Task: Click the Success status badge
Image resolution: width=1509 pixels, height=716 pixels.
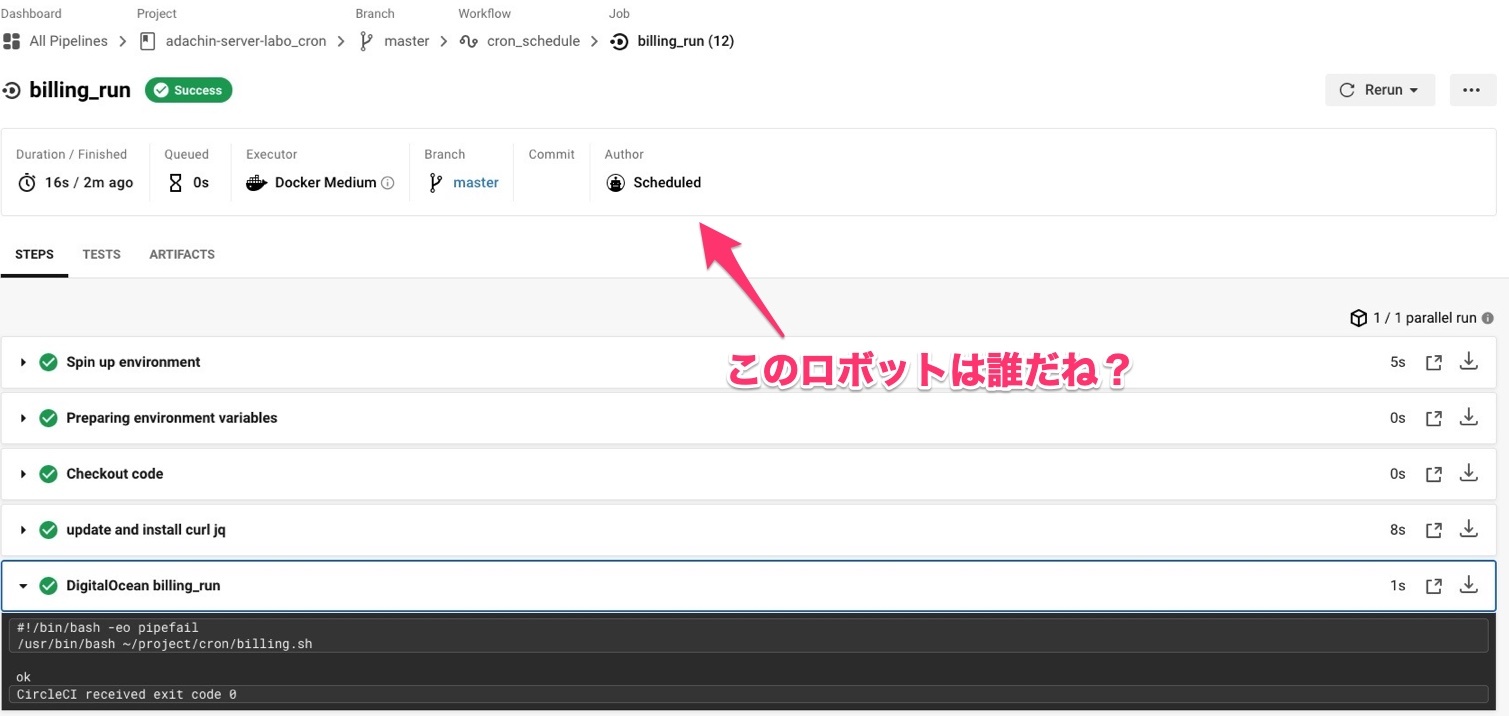Action: tap(188, 90)
